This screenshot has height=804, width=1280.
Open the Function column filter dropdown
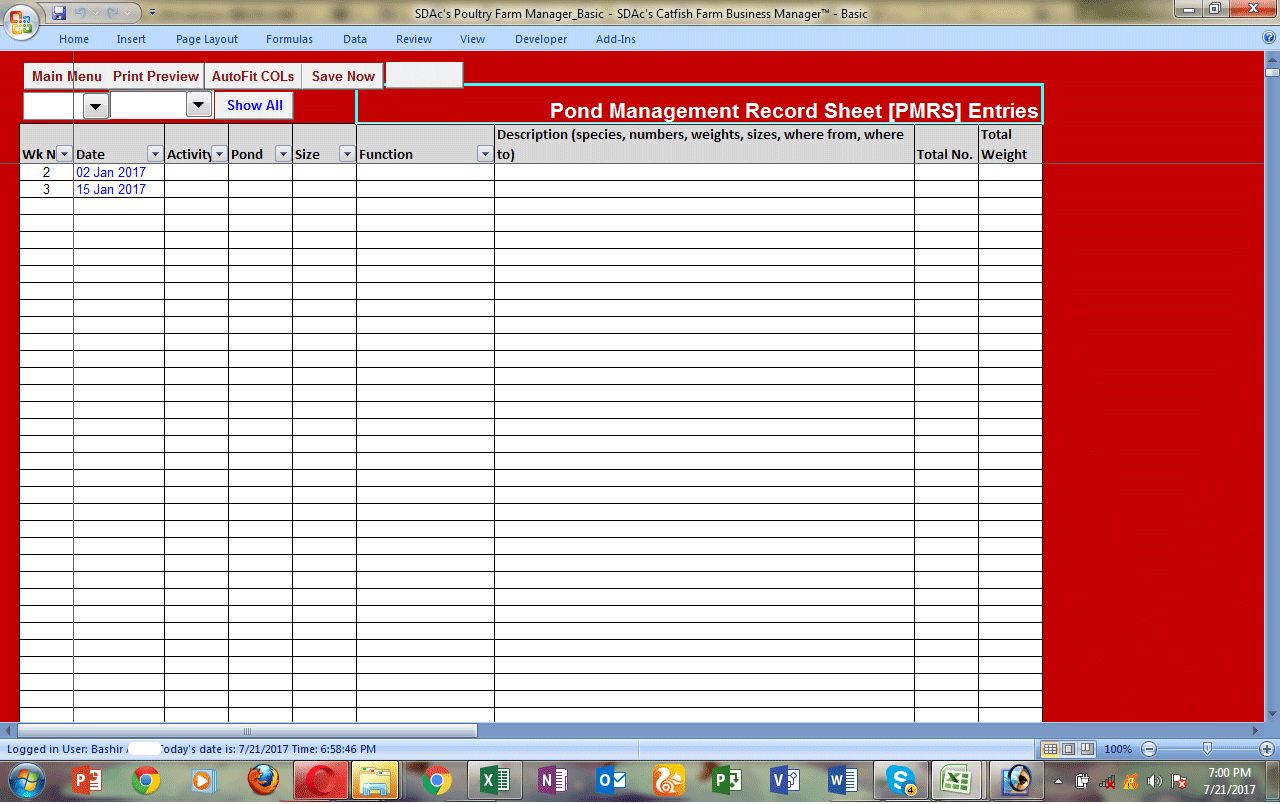click(x=485, y=154)
